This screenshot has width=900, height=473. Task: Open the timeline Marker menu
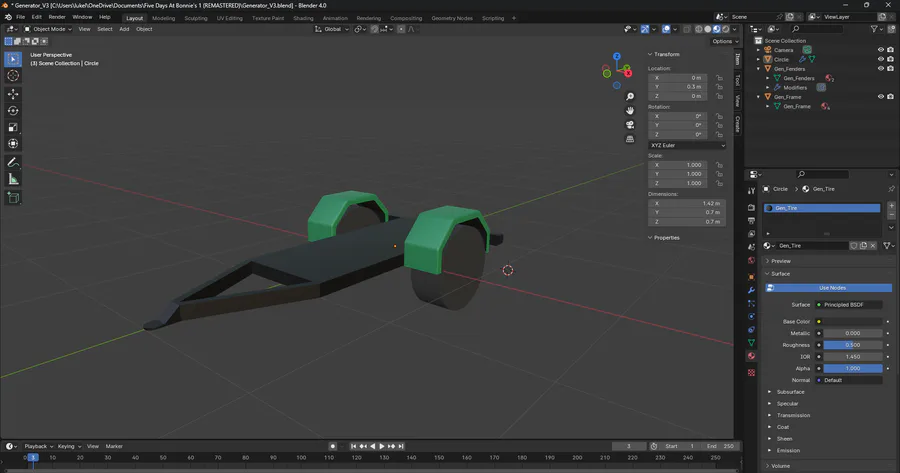[114, 446]
